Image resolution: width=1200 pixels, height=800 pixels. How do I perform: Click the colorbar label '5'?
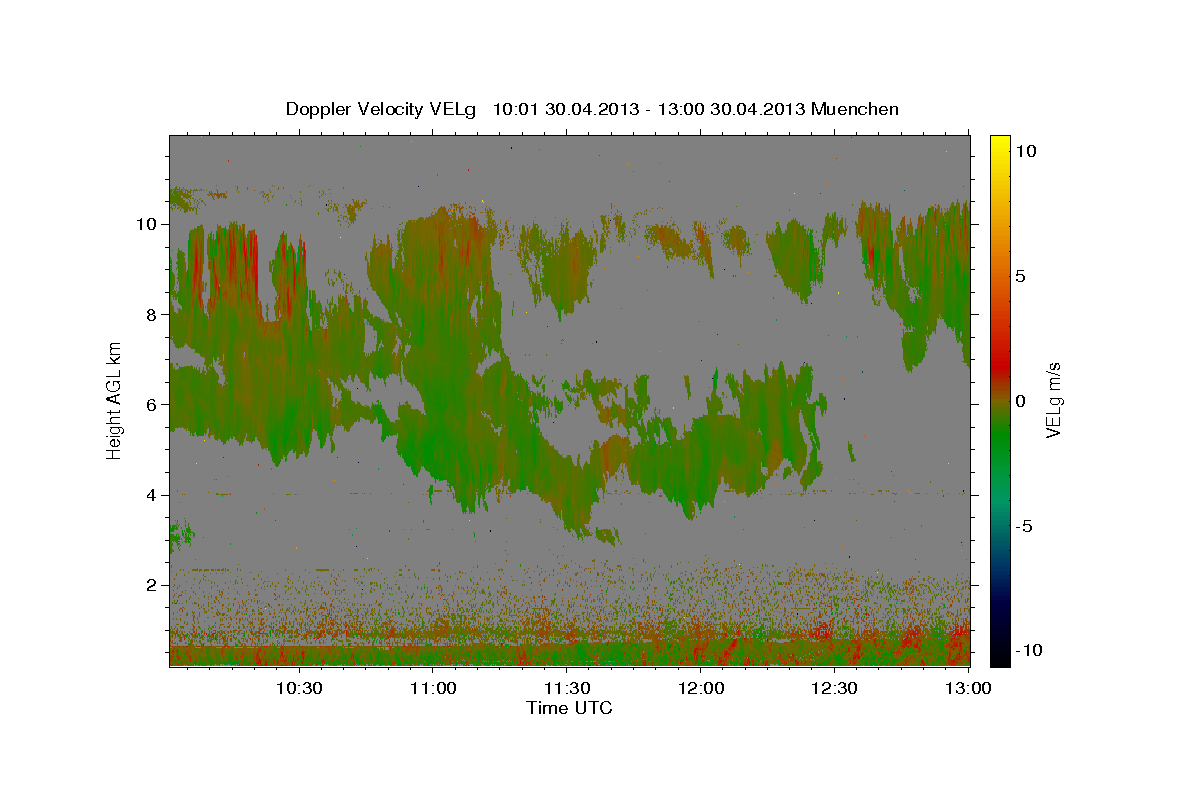pos(1020,276)
